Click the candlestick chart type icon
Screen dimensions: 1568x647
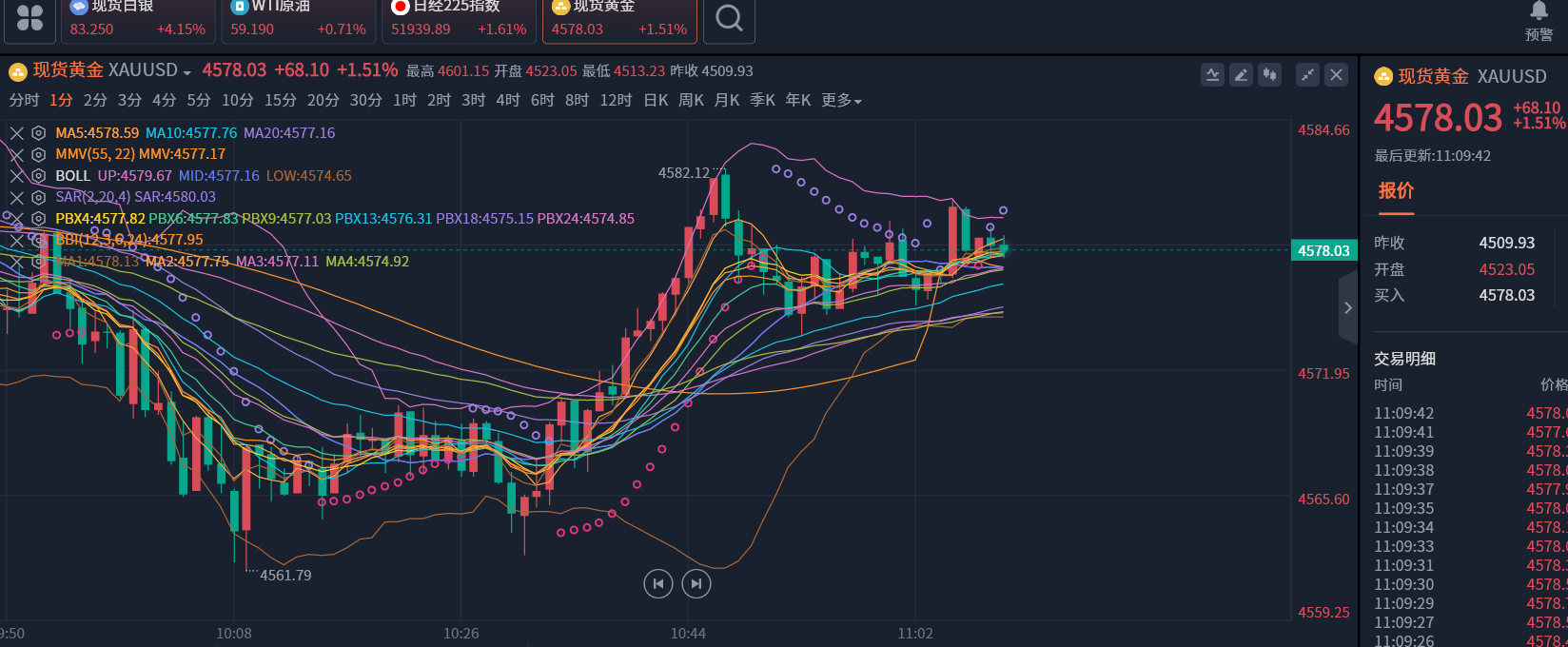click(1270, 75)
